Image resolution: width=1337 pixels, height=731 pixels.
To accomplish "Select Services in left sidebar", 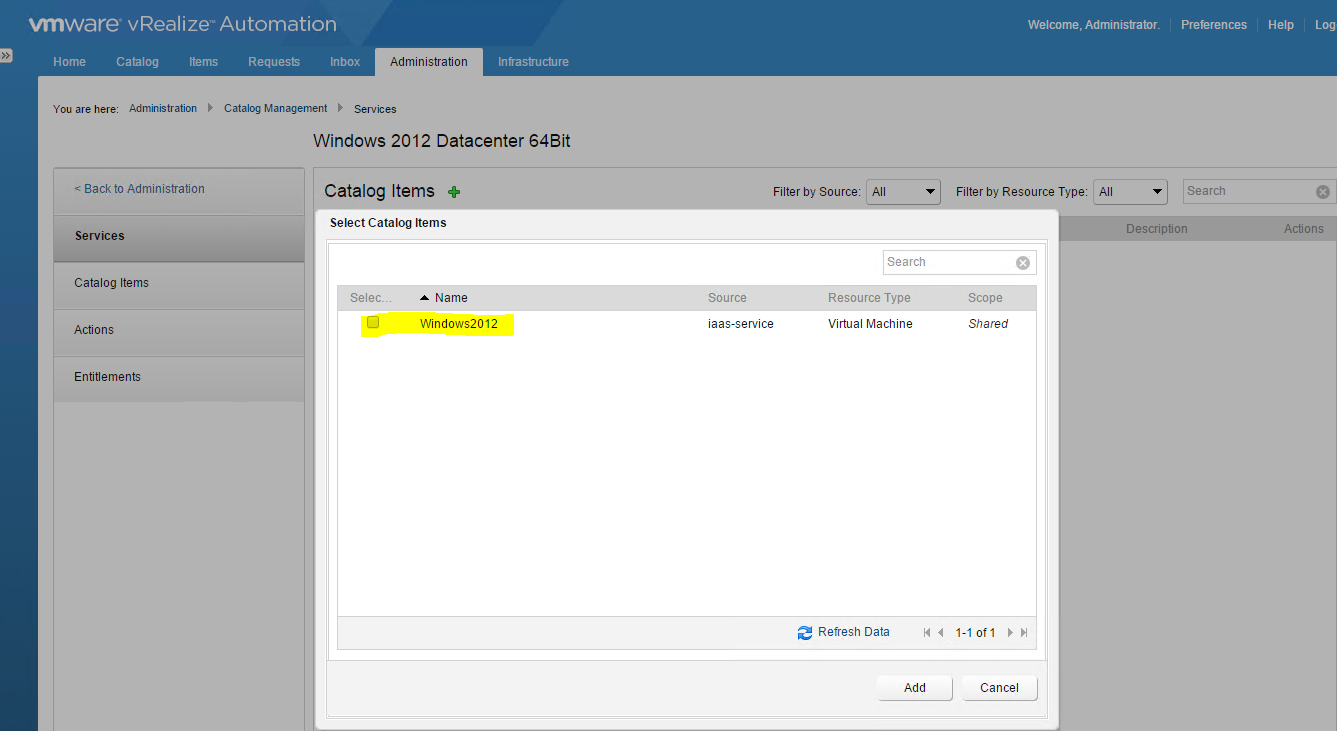I will click(179, 236).
